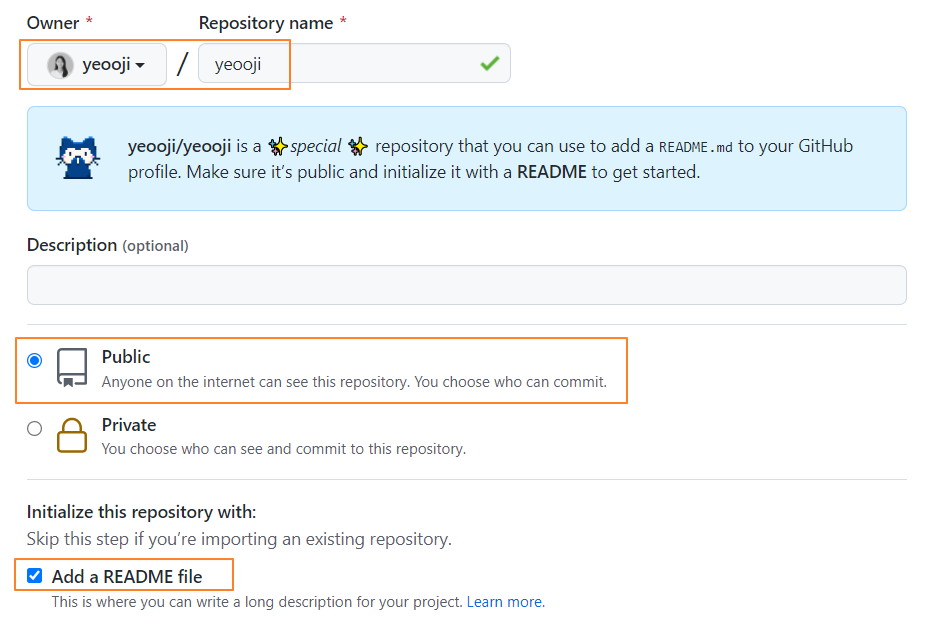Click the sparkle emoji before 'special'
Screen dimensions: 928x629
(278, 146)
